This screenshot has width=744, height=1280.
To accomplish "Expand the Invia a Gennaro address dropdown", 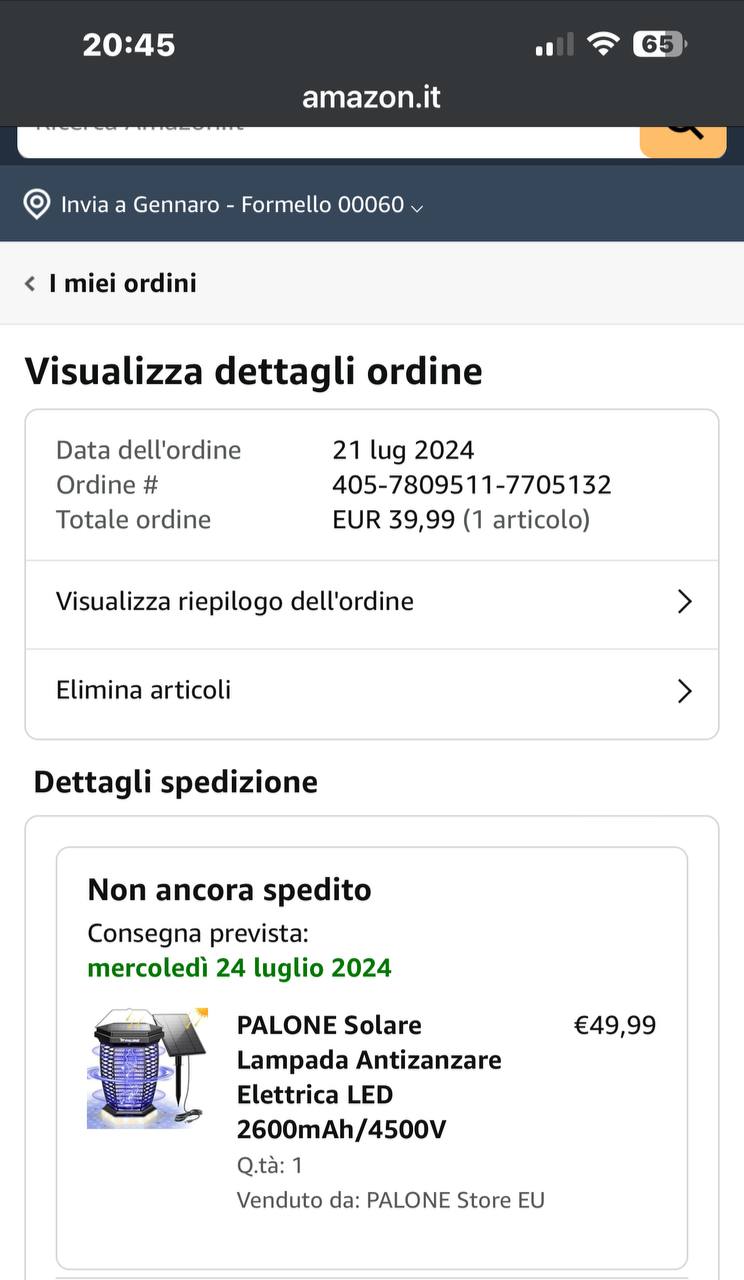I will (417, 207).
